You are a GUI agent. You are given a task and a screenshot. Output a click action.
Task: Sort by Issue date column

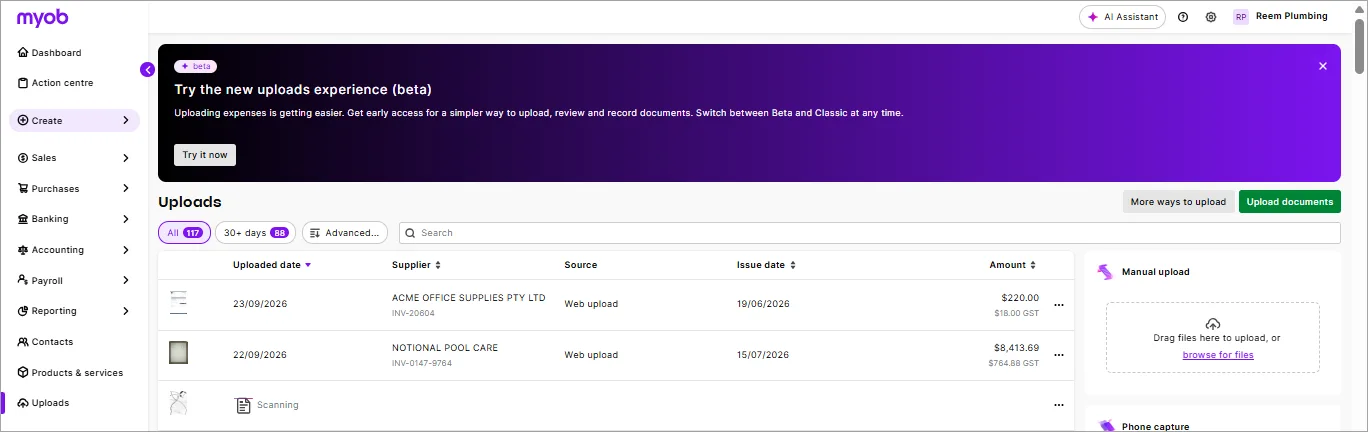pos(767,265)
